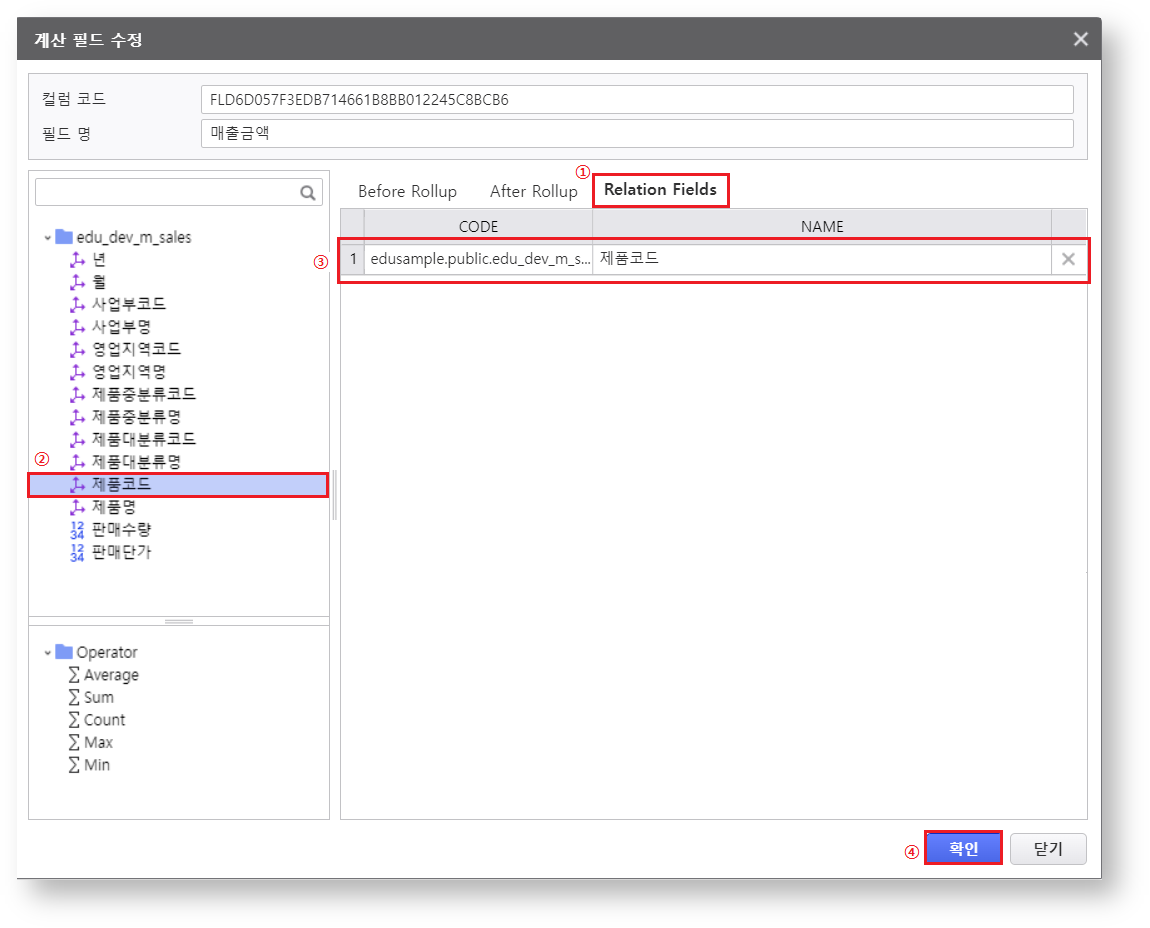Click the sigma icon beside Average
Screen dimensions: 1150x928
tap(73, 675)
